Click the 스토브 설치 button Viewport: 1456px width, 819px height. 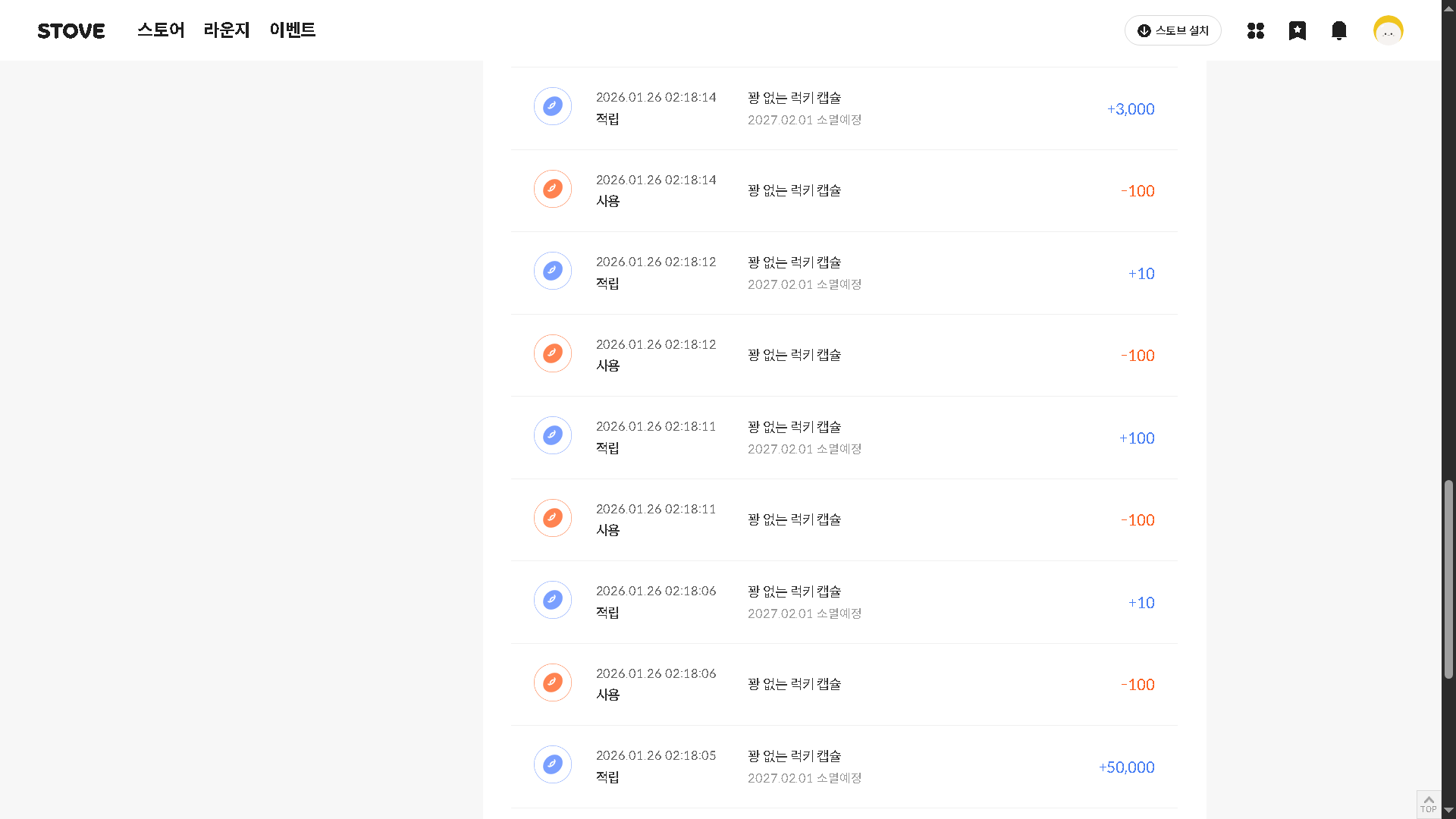(x=1172, y=30)
